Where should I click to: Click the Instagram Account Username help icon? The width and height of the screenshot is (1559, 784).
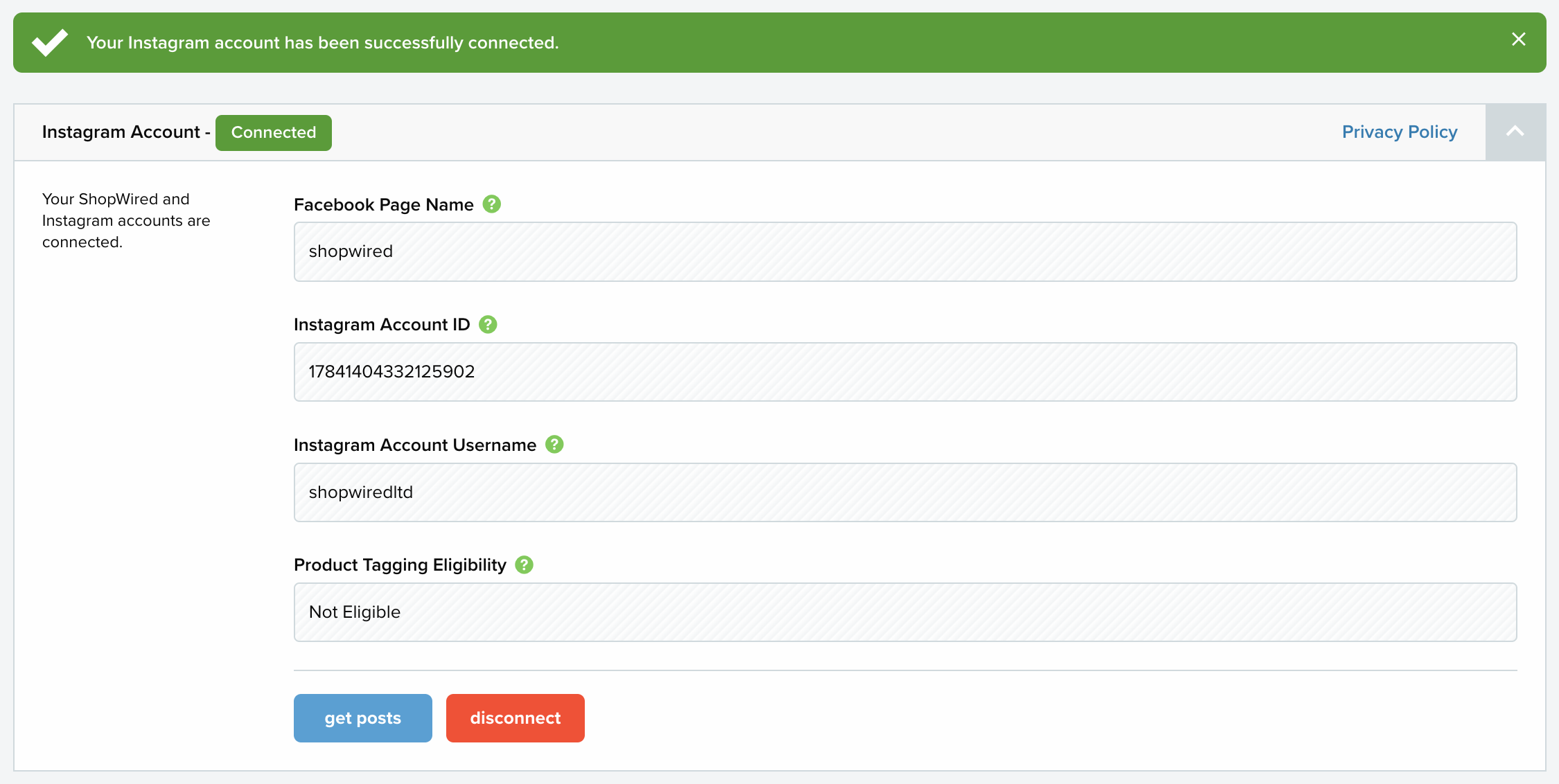(x=554, y=445)
